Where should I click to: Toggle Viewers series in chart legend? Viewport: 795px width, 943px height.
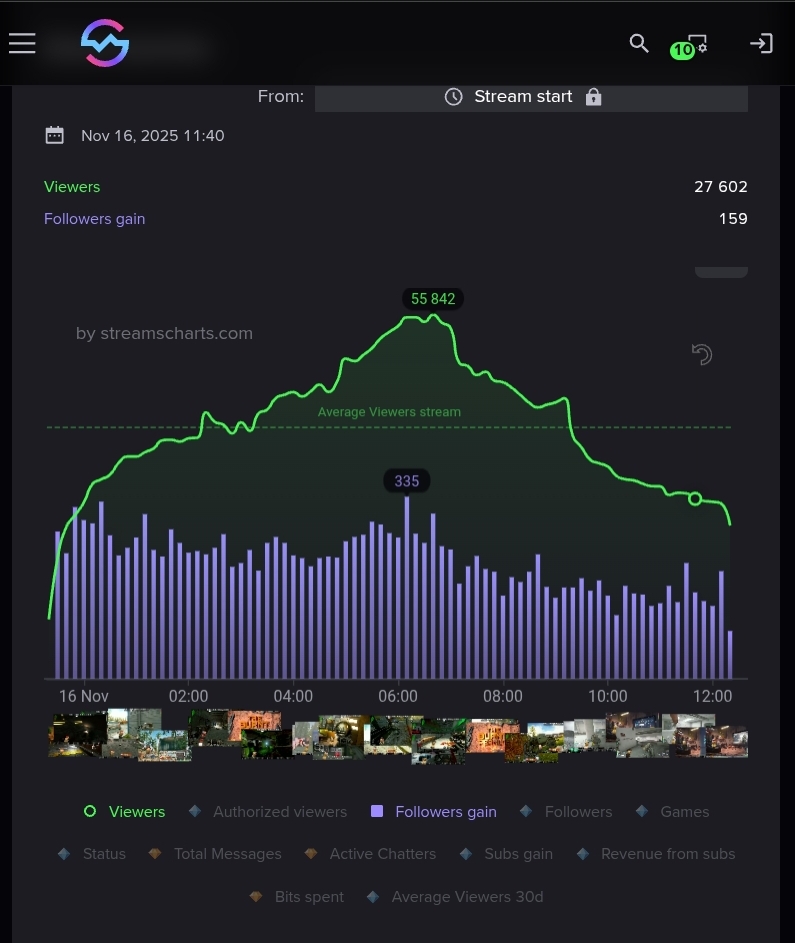(124, 811)
